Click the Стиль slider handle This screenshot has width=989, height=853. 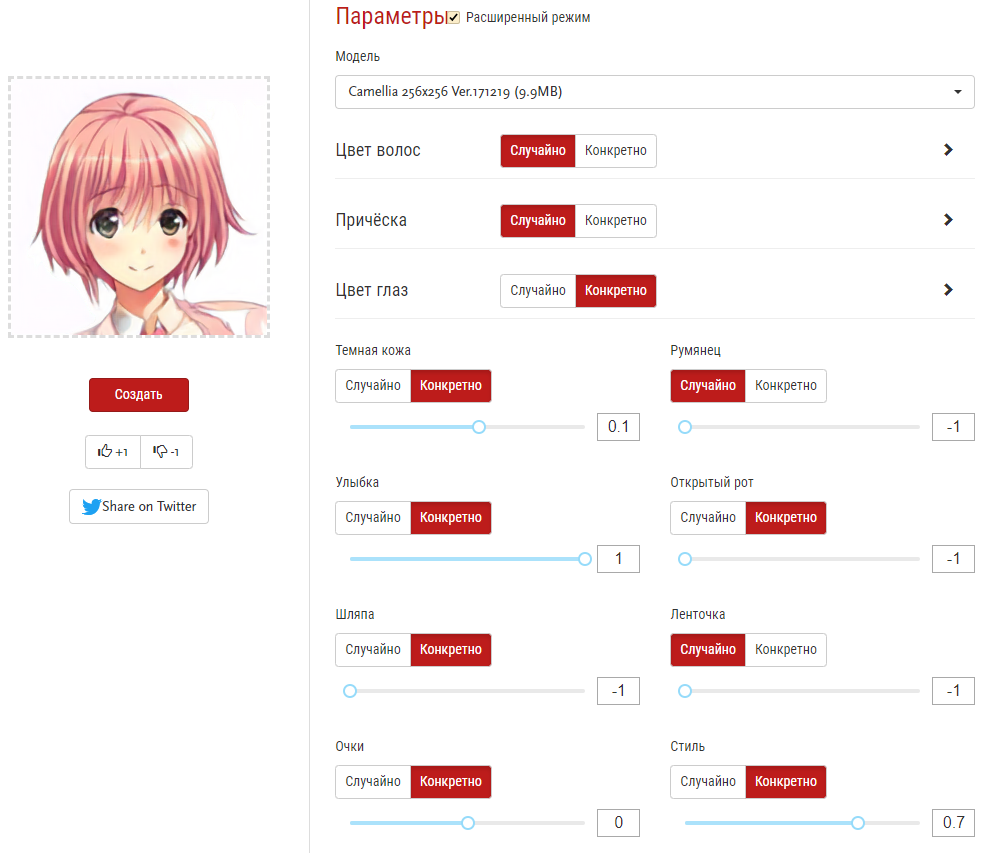click(x=858, y=823)
